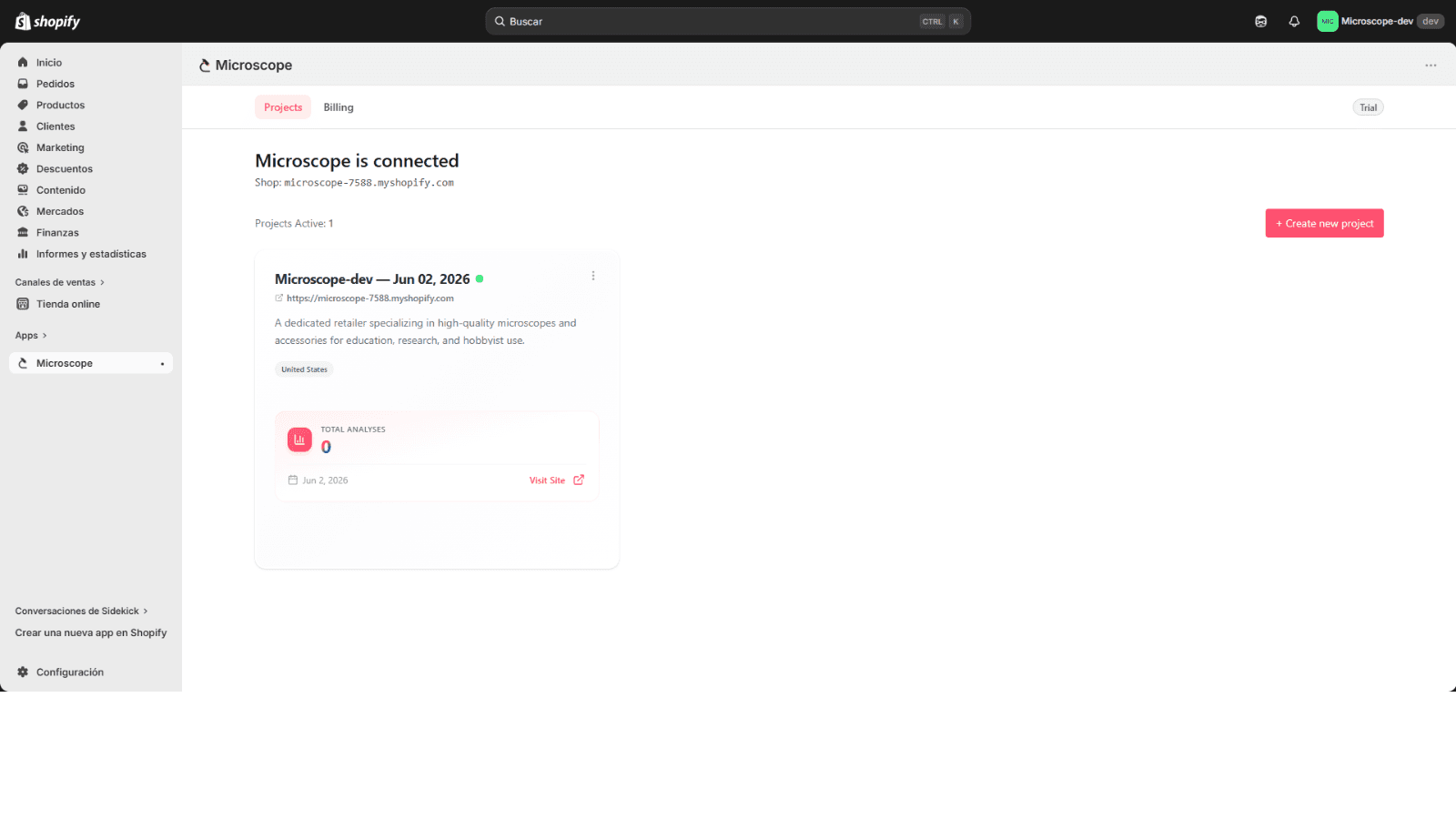Click the Microscope is connected heading
1456x819 pixels.
point(357,161)
